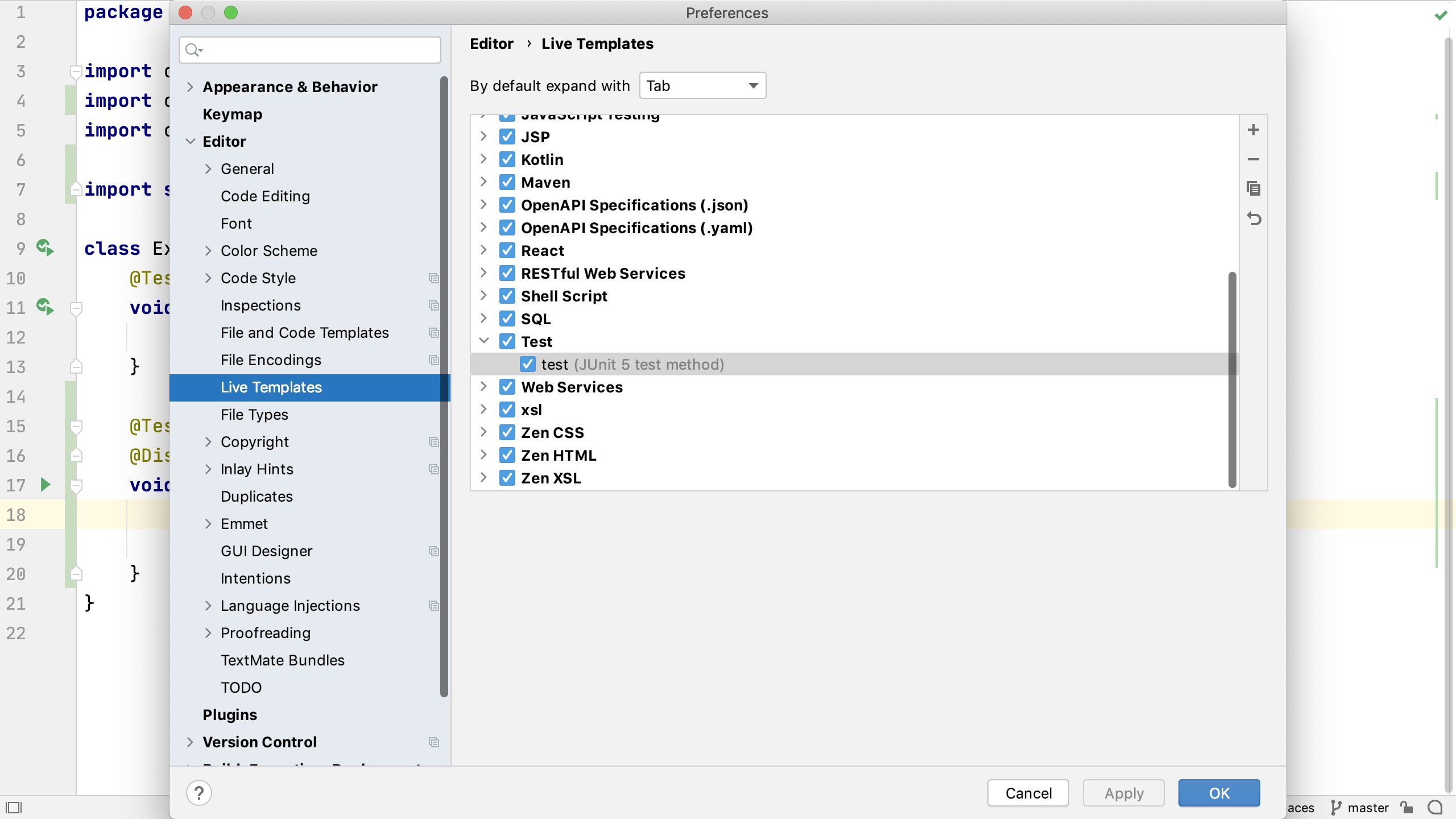This screenshot has width=1456, height=819.
Task: Uncheck the JSP template group checkbox
Action: (507, 137)
